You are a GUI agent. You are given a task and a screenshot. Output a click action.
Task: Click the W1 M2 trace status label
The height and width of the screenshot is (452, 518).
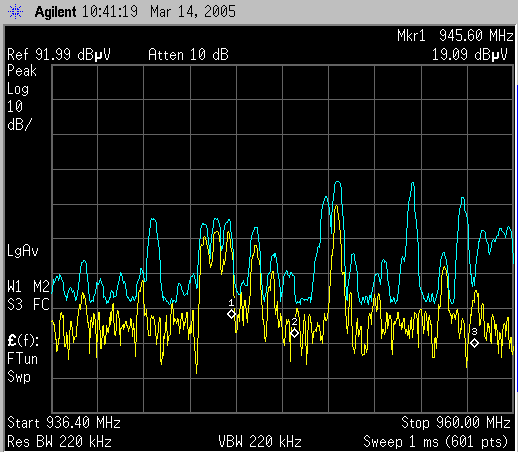pyautogui.click(x=28, y=286)
